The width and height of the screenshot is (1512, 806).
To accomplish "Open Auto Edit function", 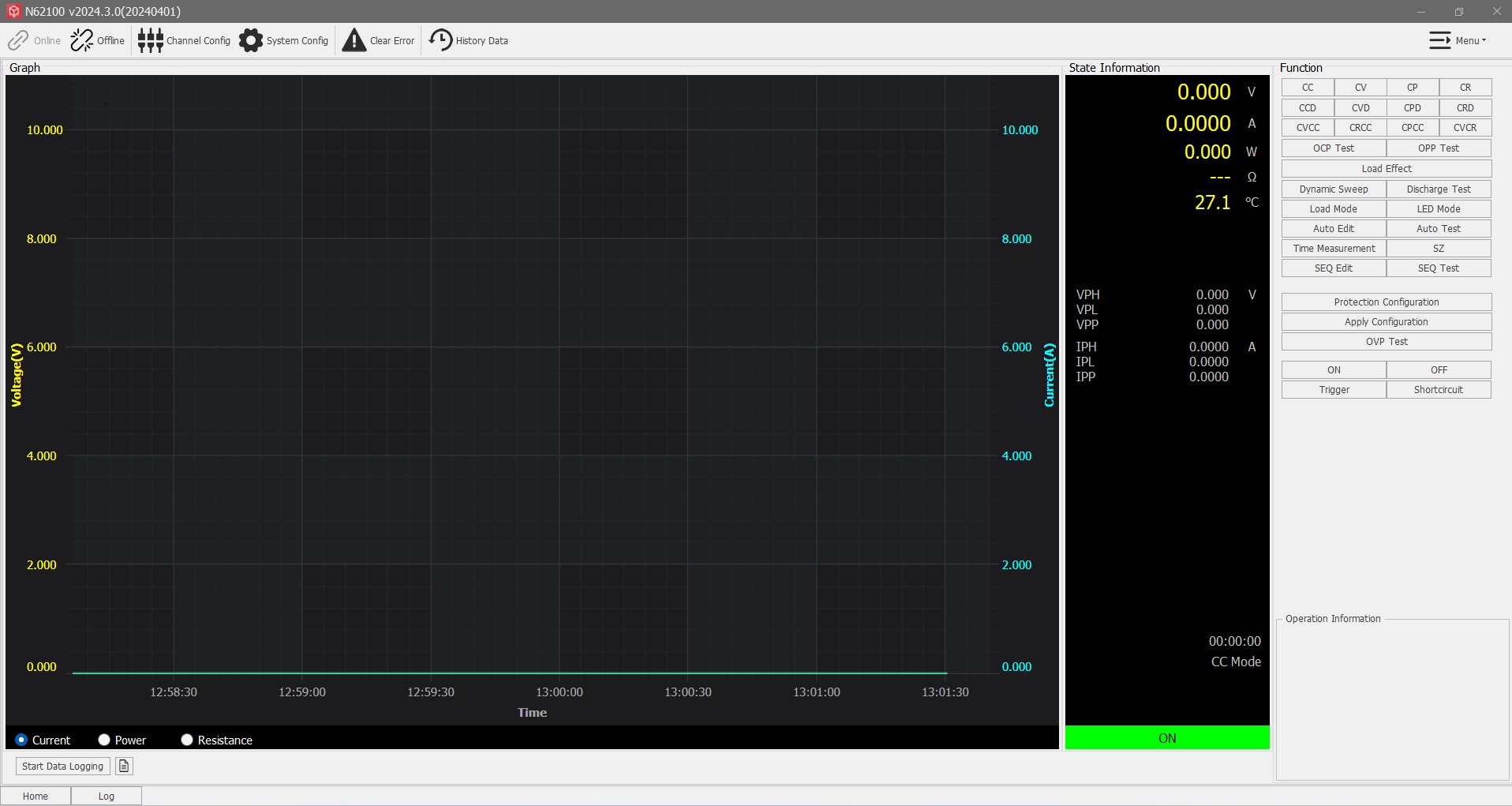I will (x=1334, y=228).
